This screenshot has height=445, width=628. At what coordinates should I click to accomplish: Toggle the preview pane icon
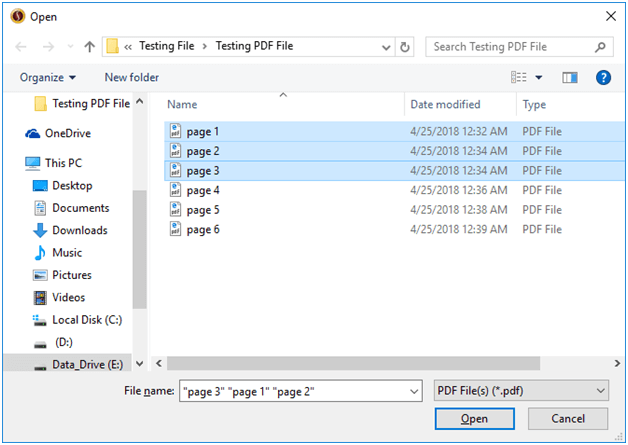[570, 77]
